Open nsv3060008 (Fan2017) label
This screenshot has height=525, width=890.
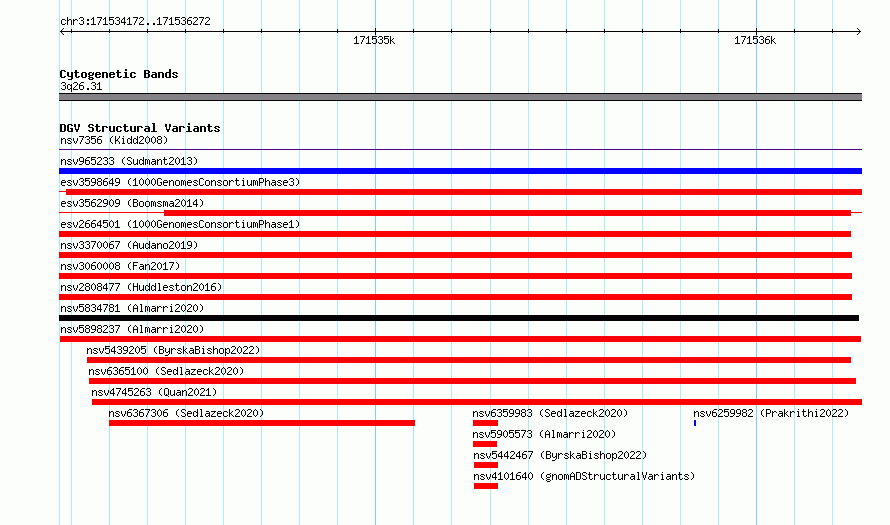[x=120, y=266]
